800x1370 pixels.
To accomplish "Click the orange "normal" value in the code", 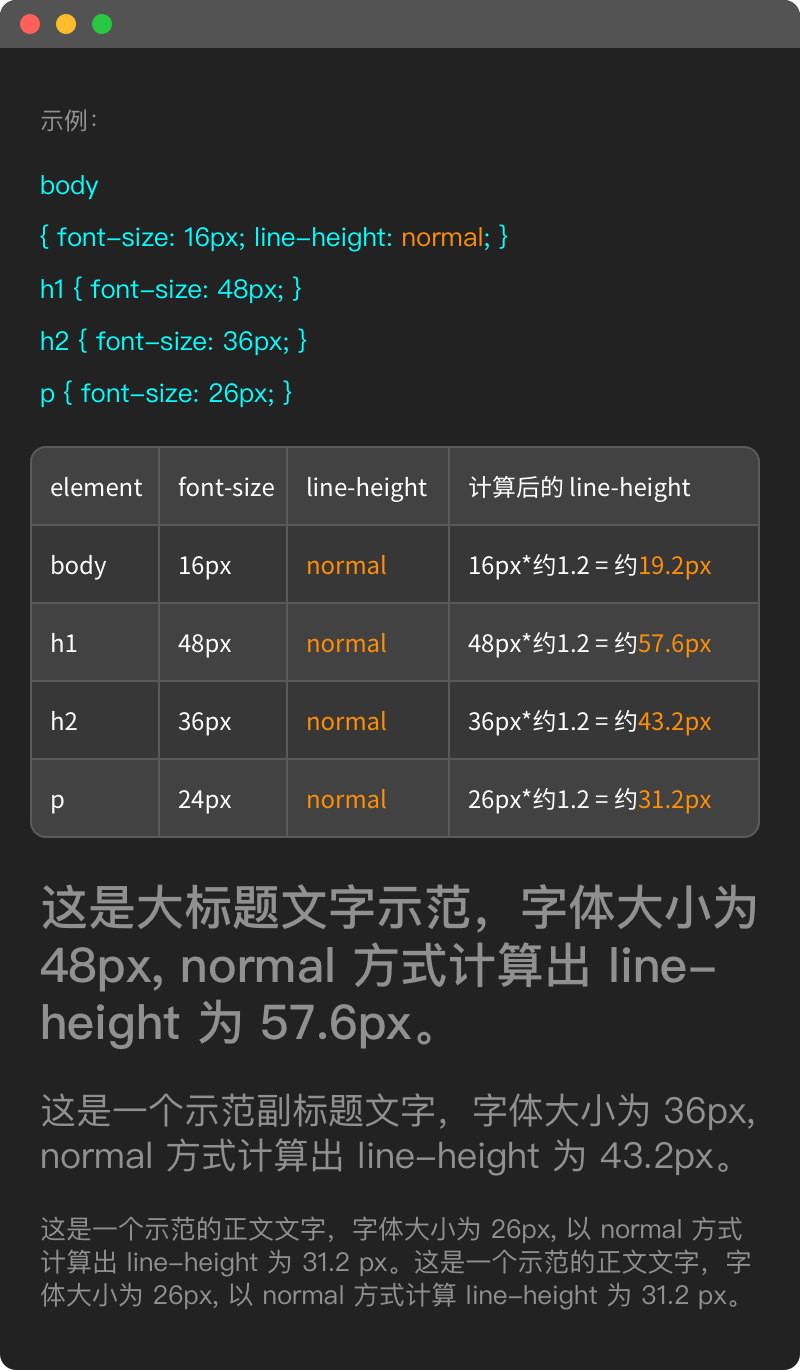I will [441, 238].
